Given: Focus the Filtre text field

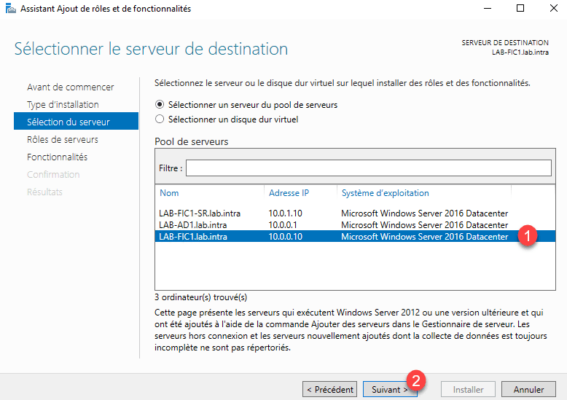Looking at the screenshot, I should (368, 168).
